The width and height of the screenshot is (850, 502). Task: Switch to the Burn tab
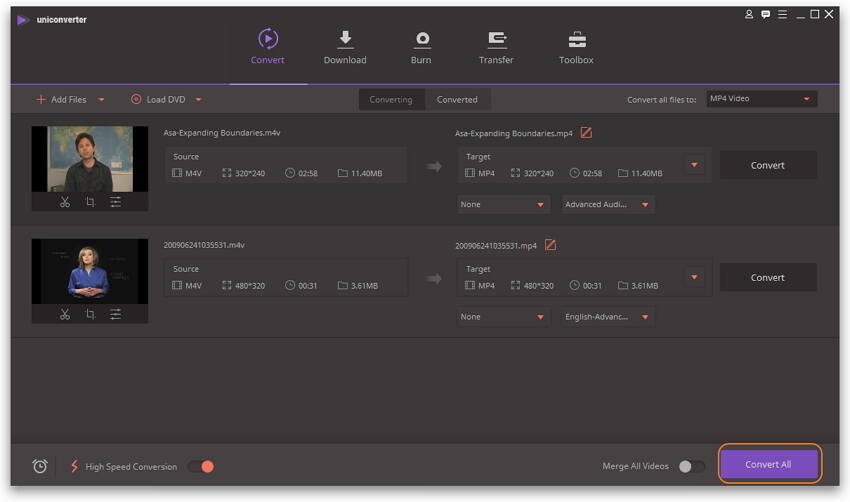pyautogui.click(x=421, y=47)
